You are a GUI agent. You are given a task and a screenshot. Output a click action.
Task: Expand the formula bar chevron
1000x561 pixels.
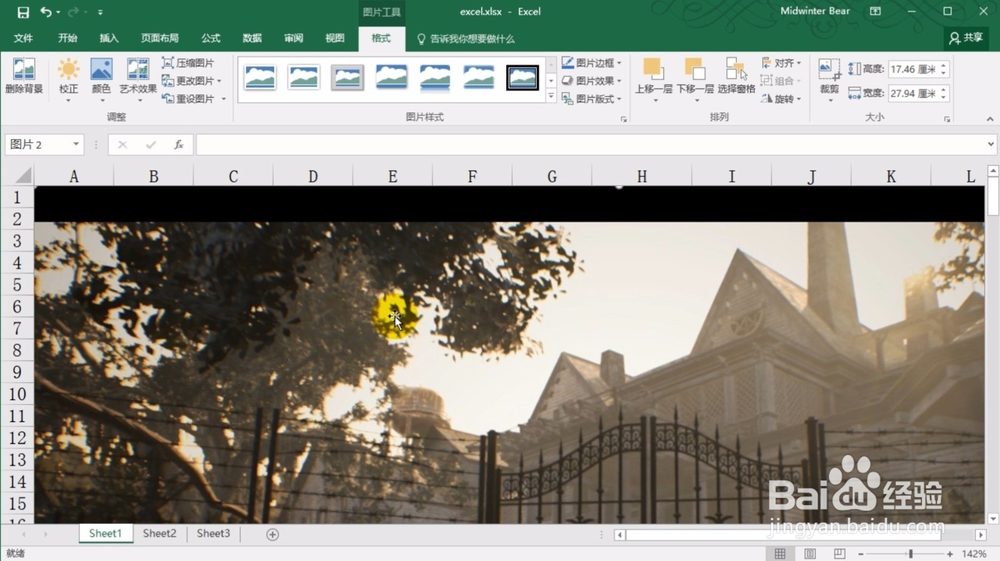990,144
